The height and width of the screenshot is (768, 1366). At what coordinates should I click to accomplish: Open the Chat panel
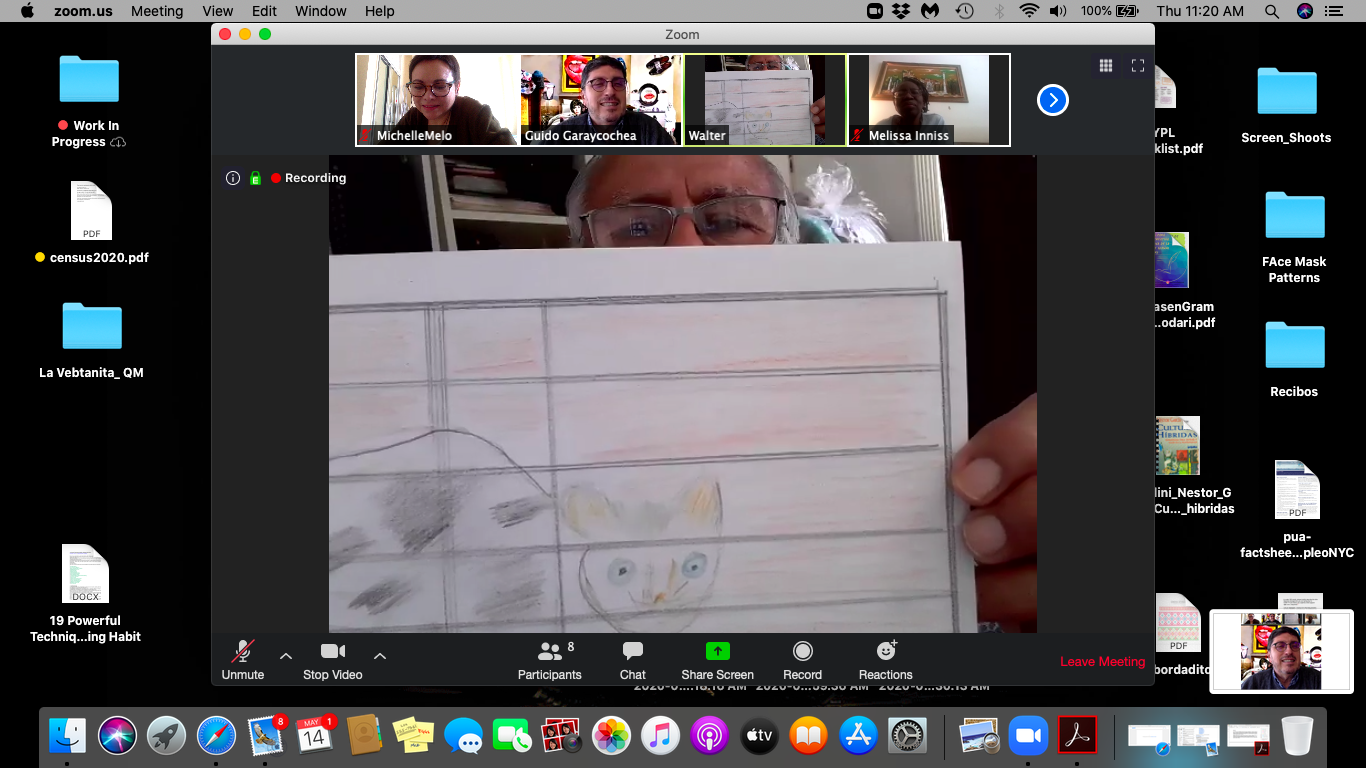[x=632, y=660]
